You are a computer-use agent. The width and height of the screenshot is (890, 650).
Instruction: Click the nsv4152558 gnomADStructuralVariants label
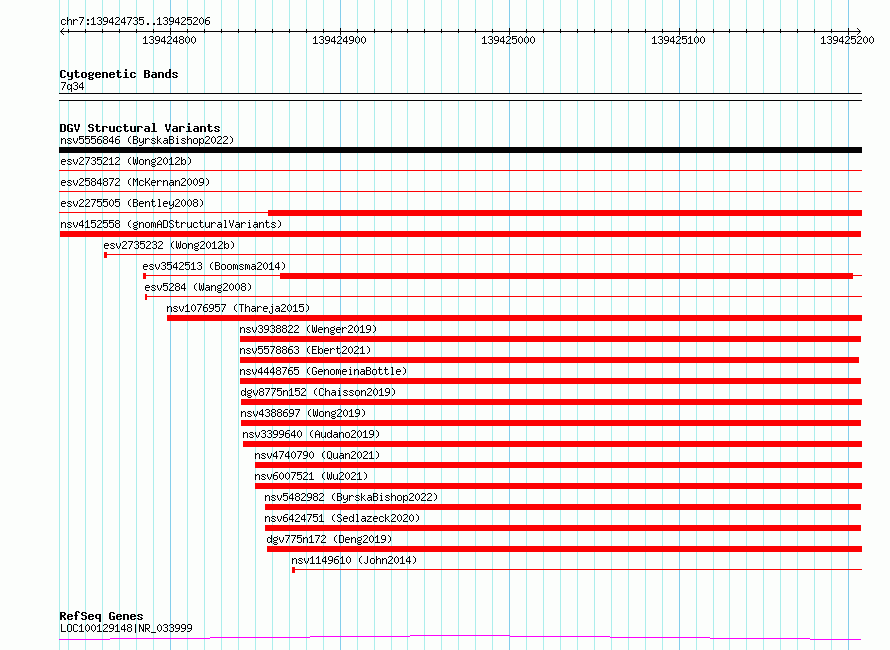click(x=171, y=224)
